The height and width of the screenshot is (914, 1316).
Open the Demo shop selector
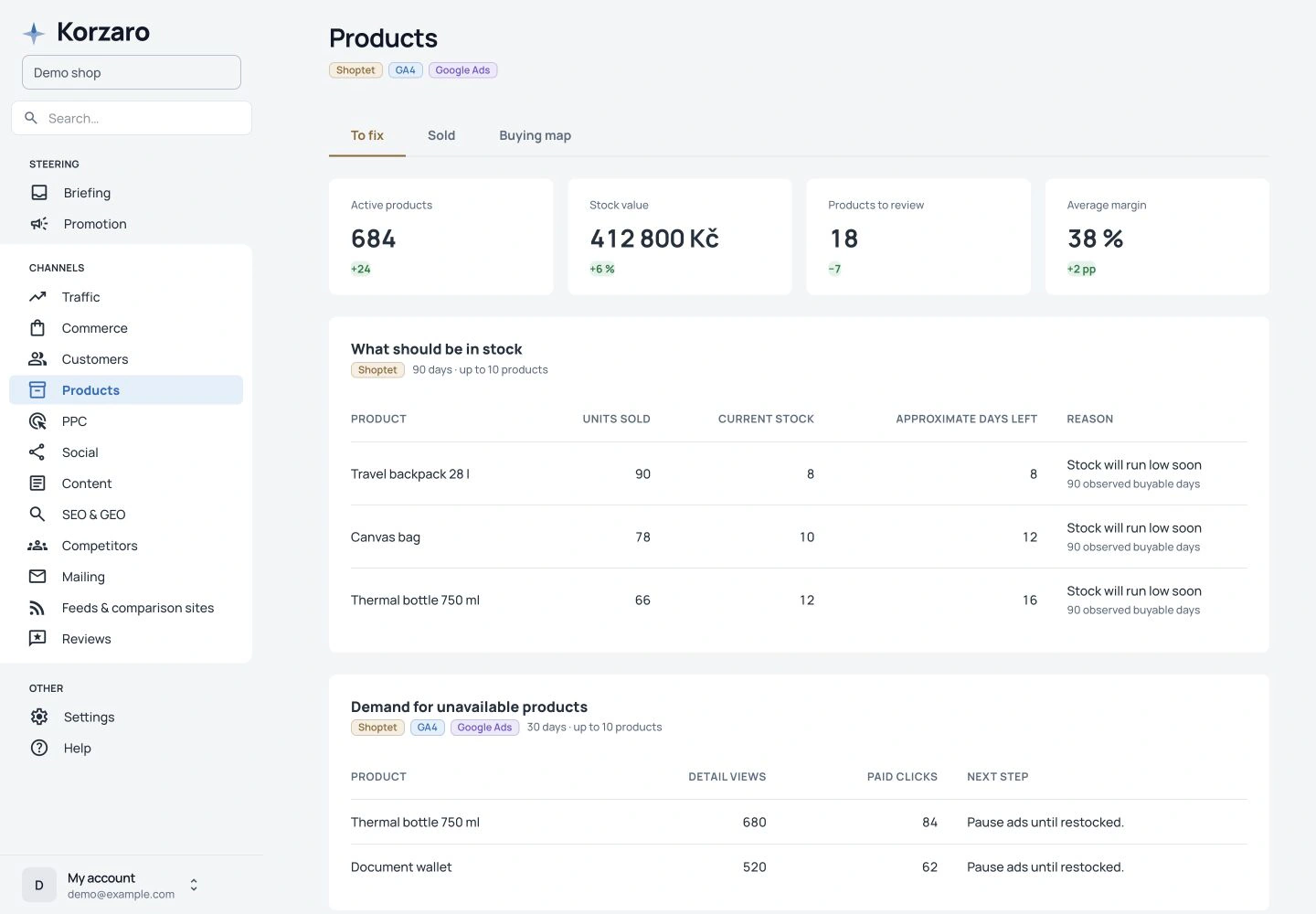[x=132, y=72]
